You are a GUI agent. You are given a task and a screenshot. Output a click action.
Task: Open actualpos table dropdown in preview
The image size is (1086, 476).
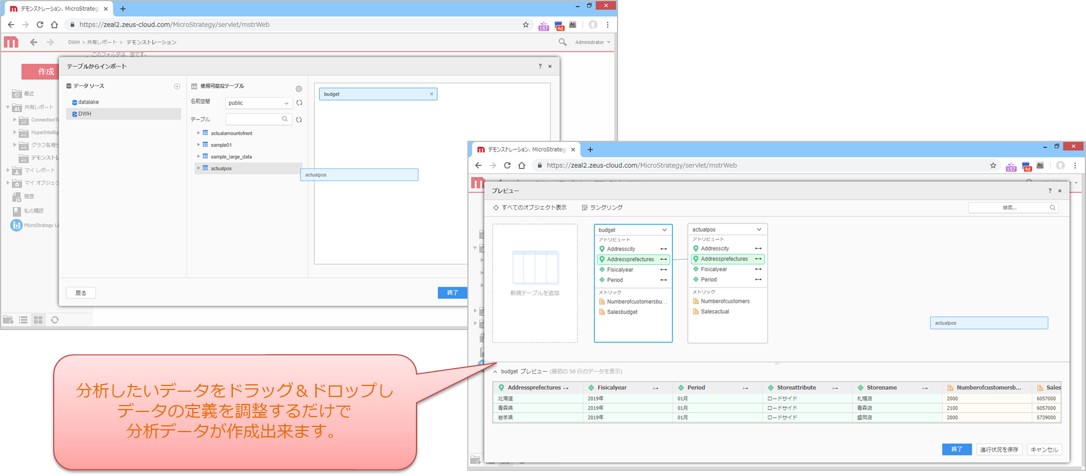click(759, 229)
